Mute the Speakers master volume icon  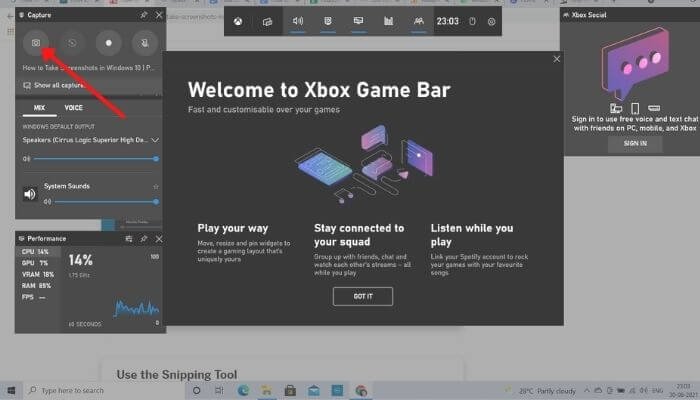click(26, 158)
